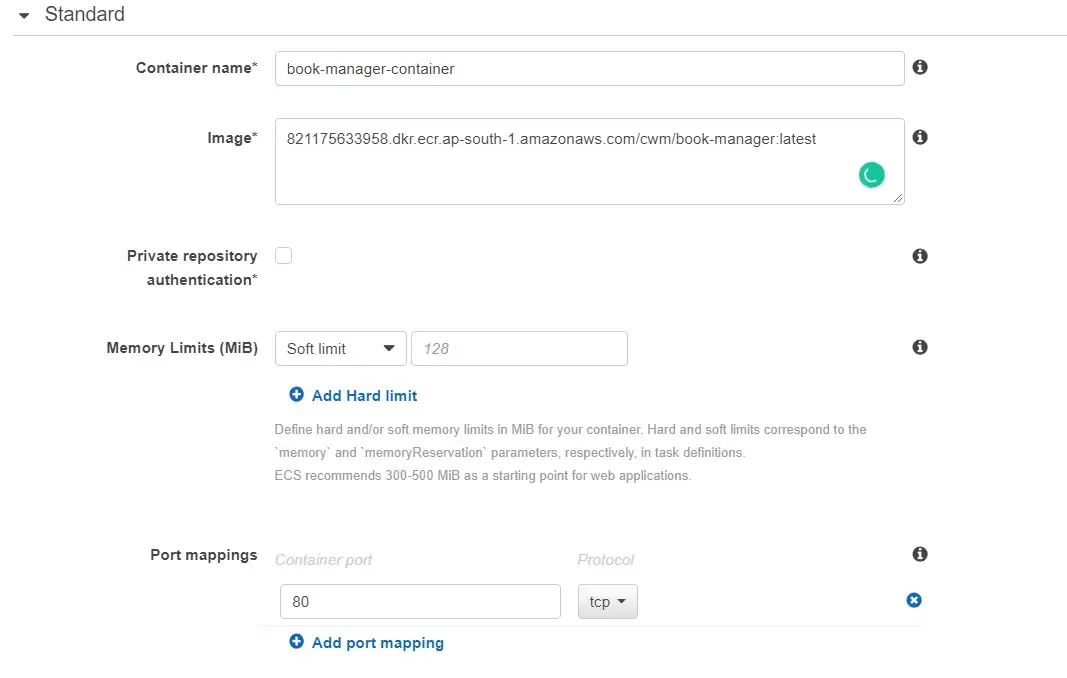The image size is (1067, 678).
Task: Click the Add Hard limit link
Action: 363,395
